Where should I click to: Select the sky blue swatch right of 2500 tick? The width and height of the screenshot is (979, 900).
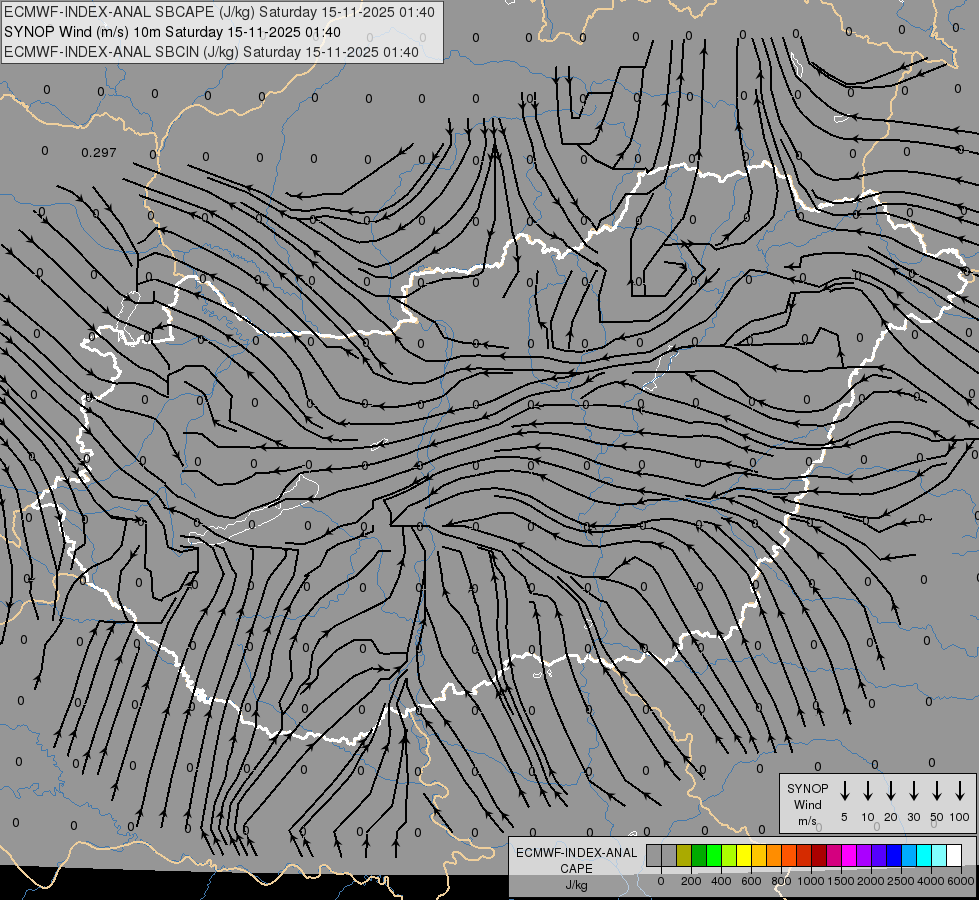(908, 855)
